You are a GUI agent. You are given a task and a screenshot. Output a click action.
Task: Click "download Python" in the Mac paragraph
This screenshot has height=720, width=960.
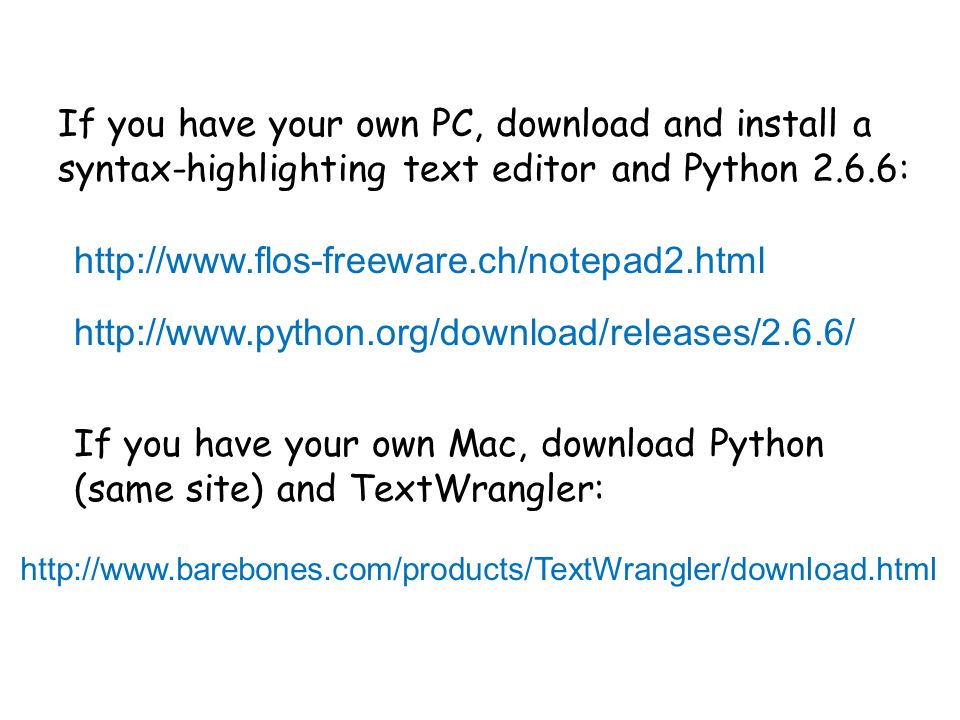coord(683,445)
